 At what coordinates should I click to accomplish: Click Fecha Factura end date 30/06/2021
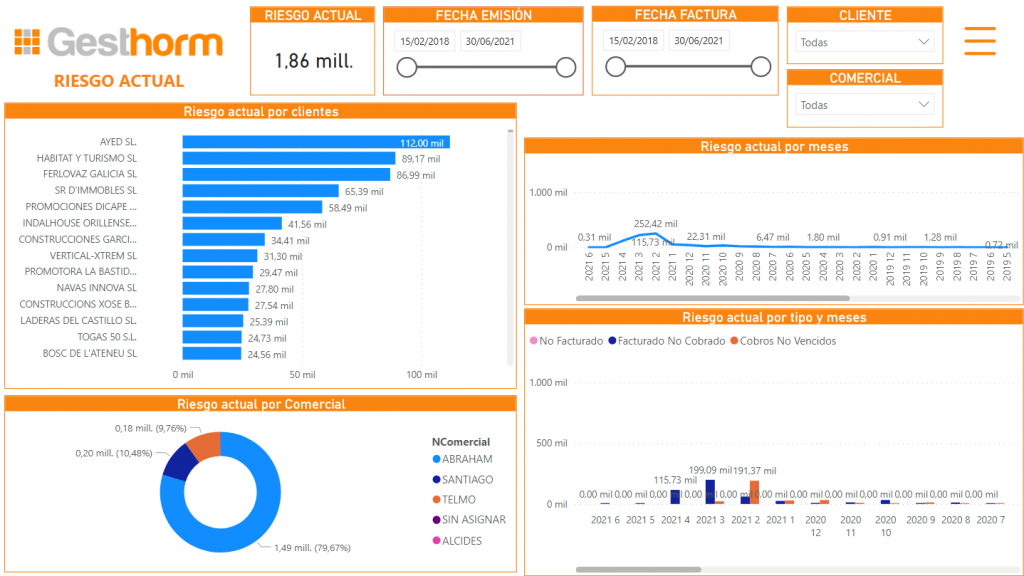tap(699, 41)
